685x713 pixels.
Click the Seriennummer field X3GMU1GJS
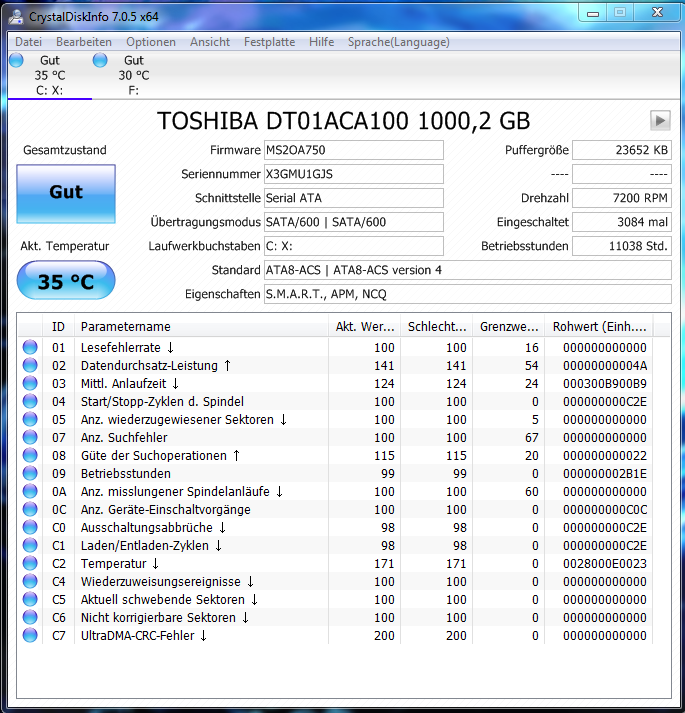pos(353,174)
